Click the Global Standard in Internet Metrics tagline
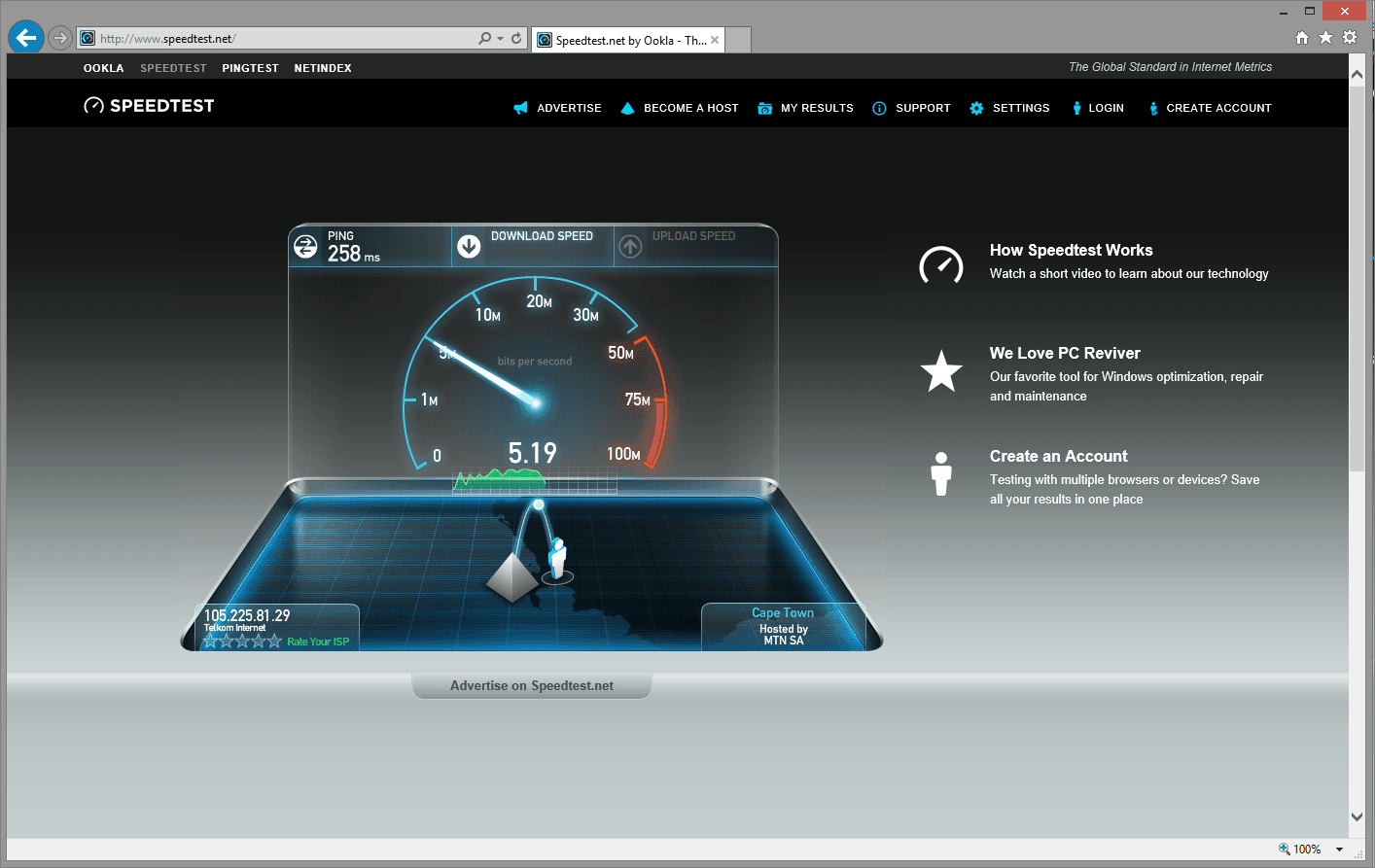The height and width of the screenshot is (868, 1375). point(1170,67)
